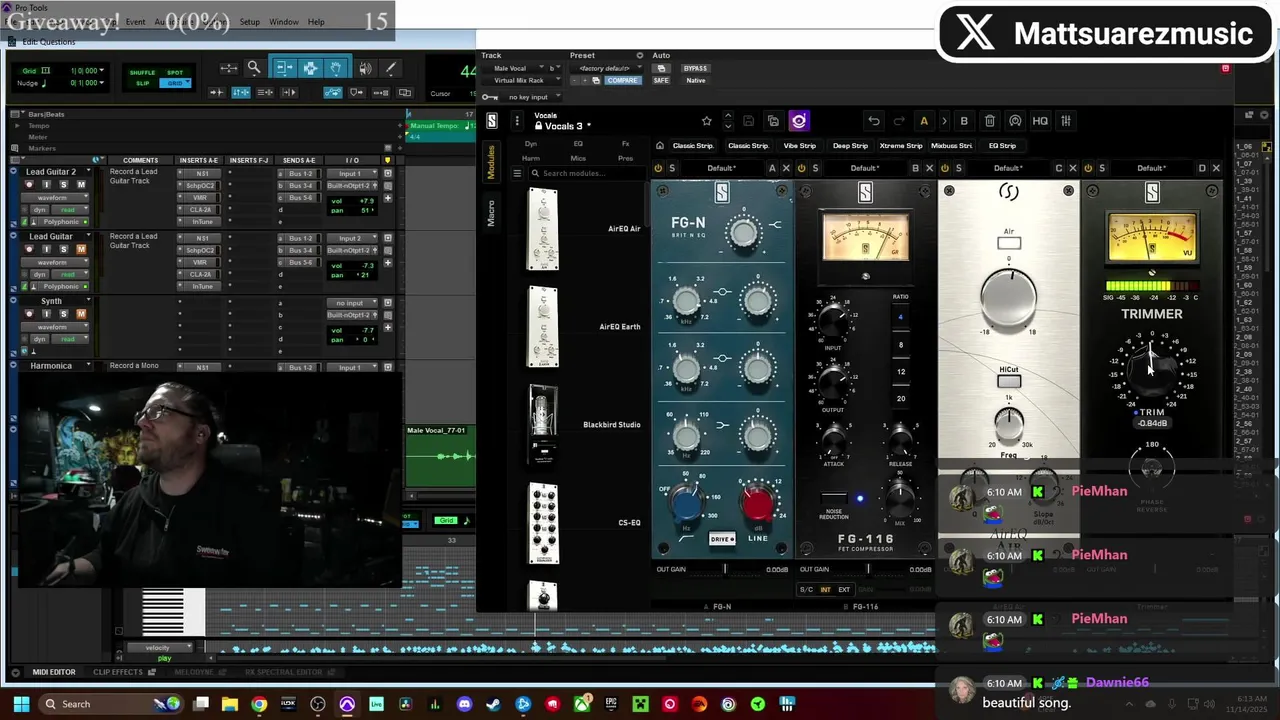1280x720 pixels.
Task: Toggle power on the Trimmer module slot D
Action: click(x=1088, y=168)
